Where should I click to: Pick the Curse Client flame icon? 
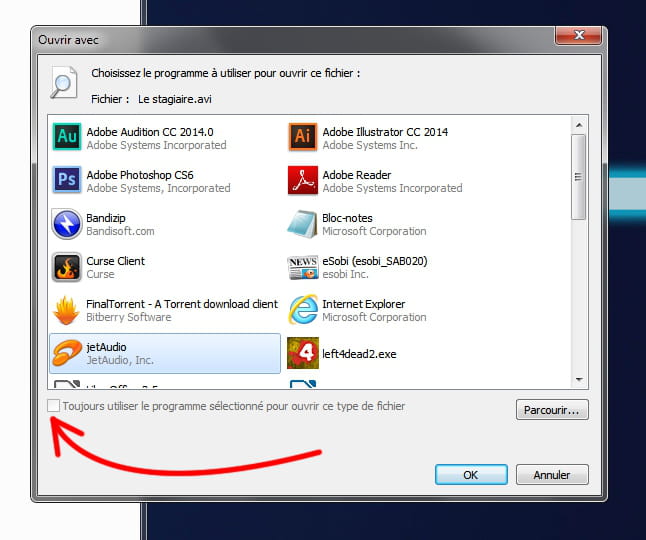(67, 267)
